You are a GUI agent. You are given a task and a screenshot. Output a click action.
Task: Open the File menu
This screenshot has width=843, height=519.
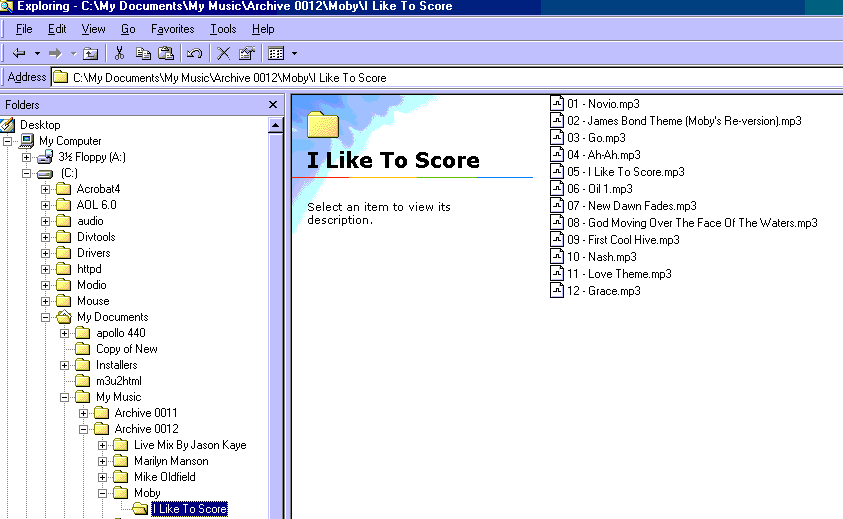point(24,29)
